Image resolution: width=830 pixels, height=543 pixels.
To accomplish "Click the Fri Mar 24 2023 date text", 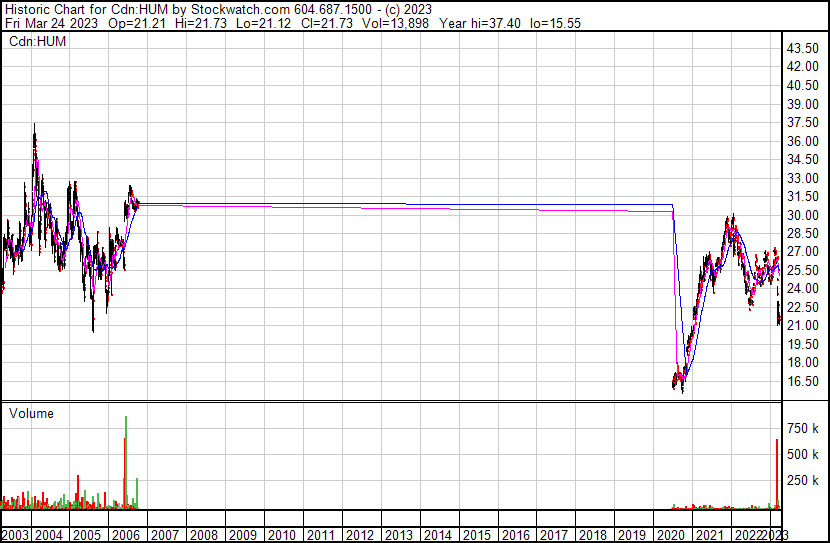I will point(44,22).
